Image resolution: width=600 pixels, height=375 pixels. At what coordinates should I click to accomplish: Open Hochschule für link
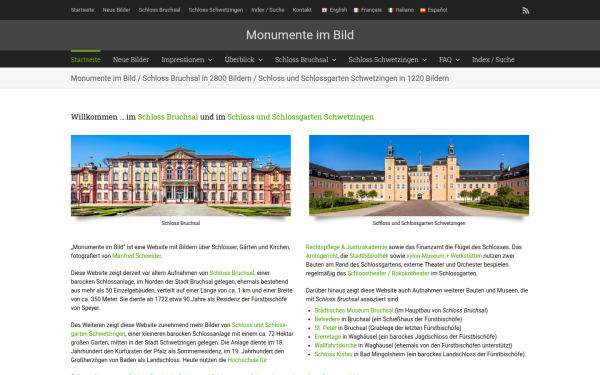click(x=247, y=360)
